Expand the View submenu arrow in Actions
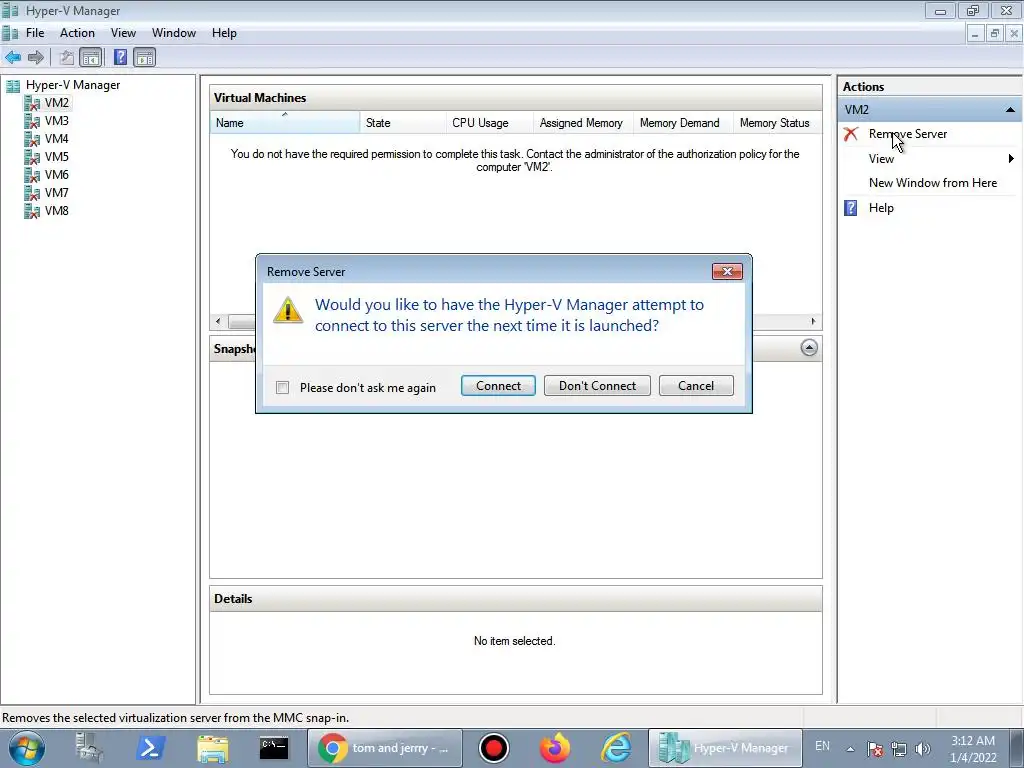 click(x=1011, y=159)
